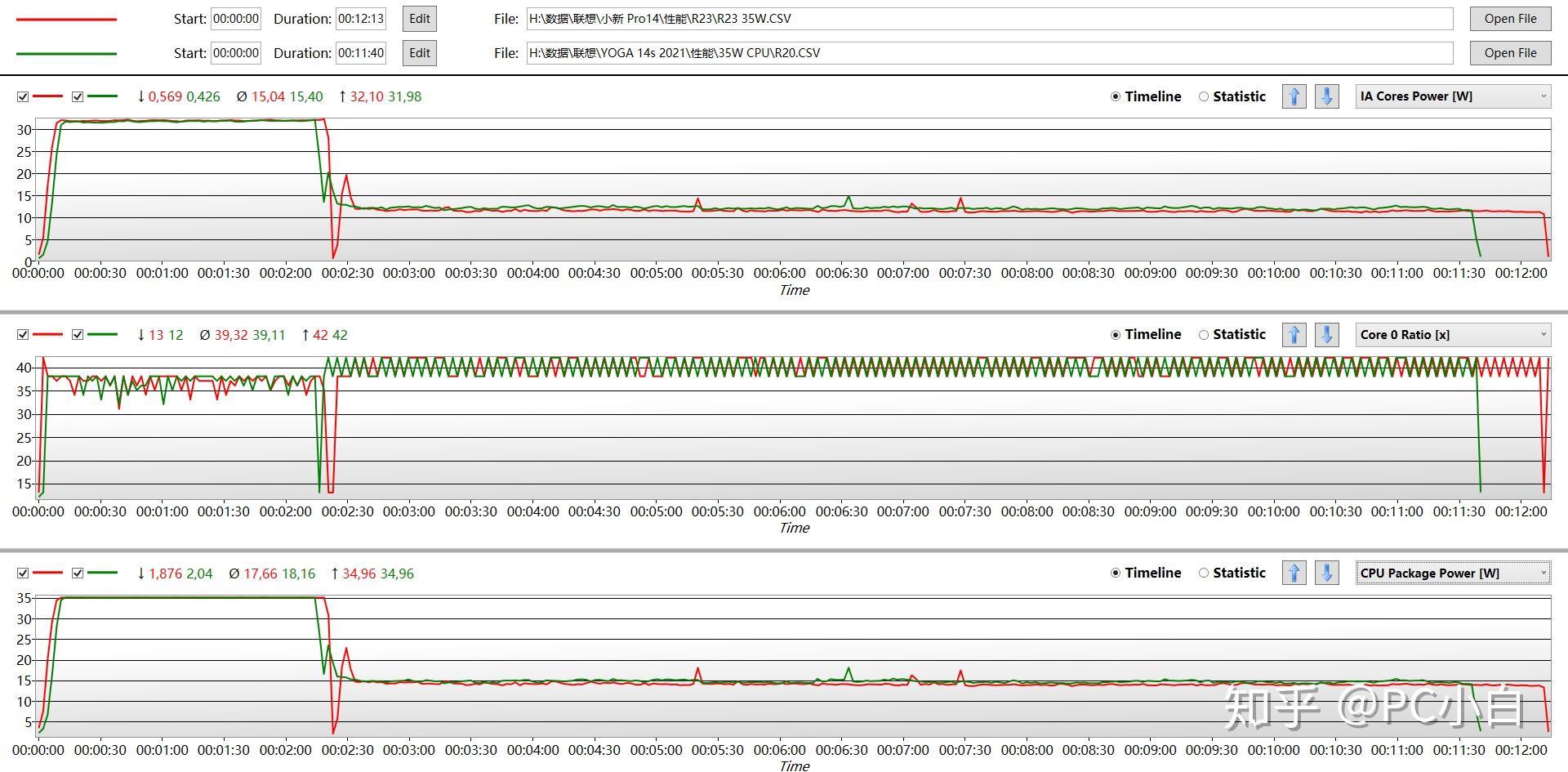Open File for the green R20 log
Viewport: 1568px width, 772px height.
1510,53
